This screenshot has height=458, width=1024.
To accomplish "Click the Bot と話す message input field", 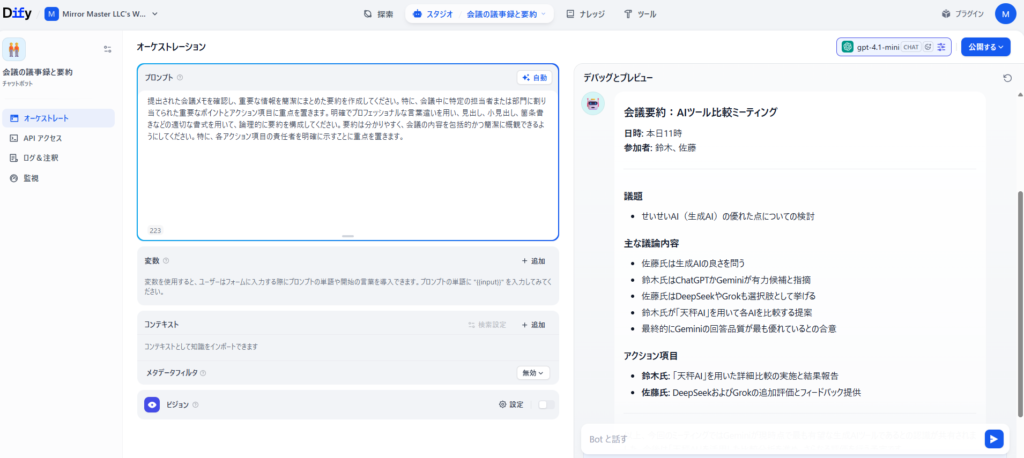I will tap(780, 438).
